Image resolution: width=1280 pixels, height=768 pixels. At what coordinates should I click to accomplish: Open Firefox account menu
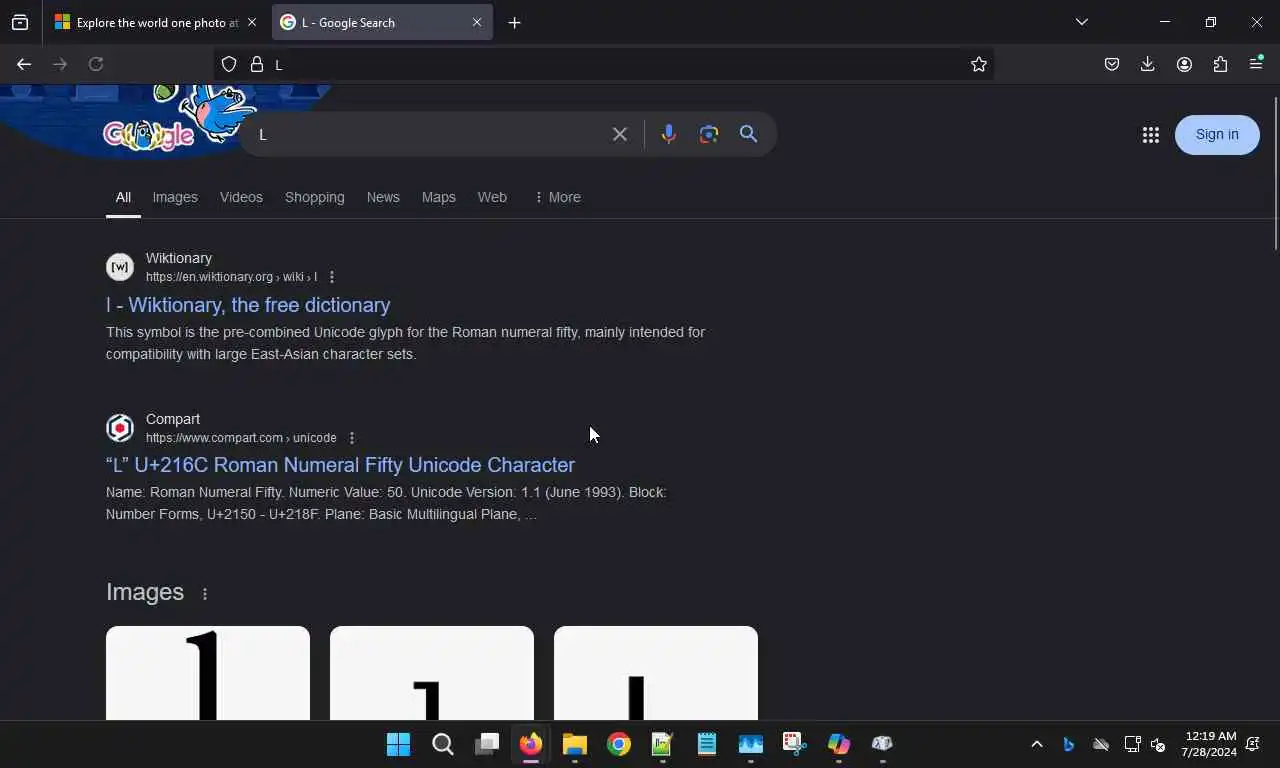1184,64
